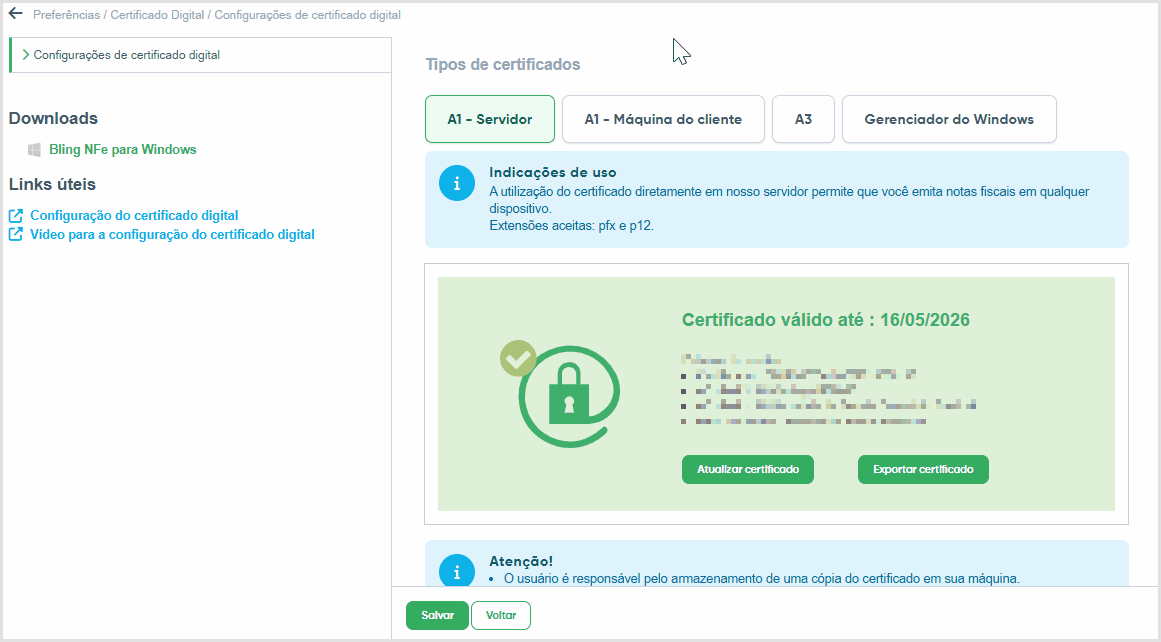Viewport: 1161px width, 642px height.
Task: Click the 'Downloads' heading
Action: [53, 118]
